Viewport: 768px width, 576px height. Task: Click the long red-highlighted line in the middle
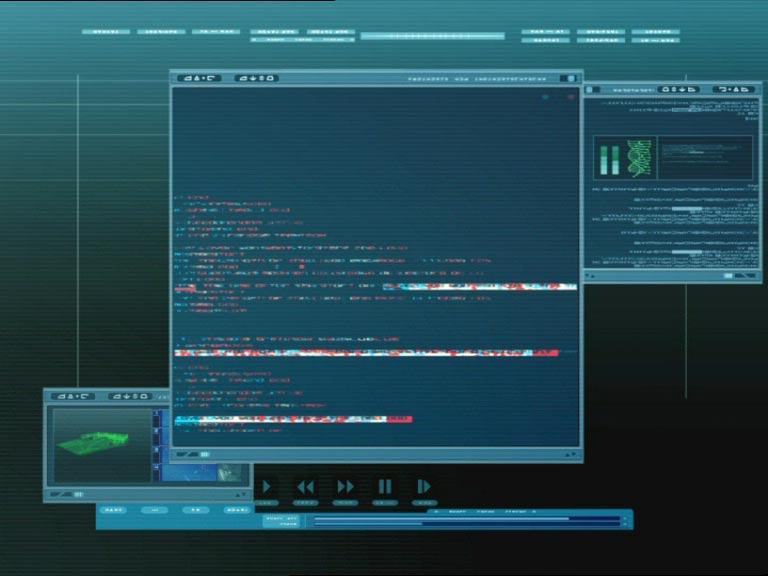pos(366,353)
